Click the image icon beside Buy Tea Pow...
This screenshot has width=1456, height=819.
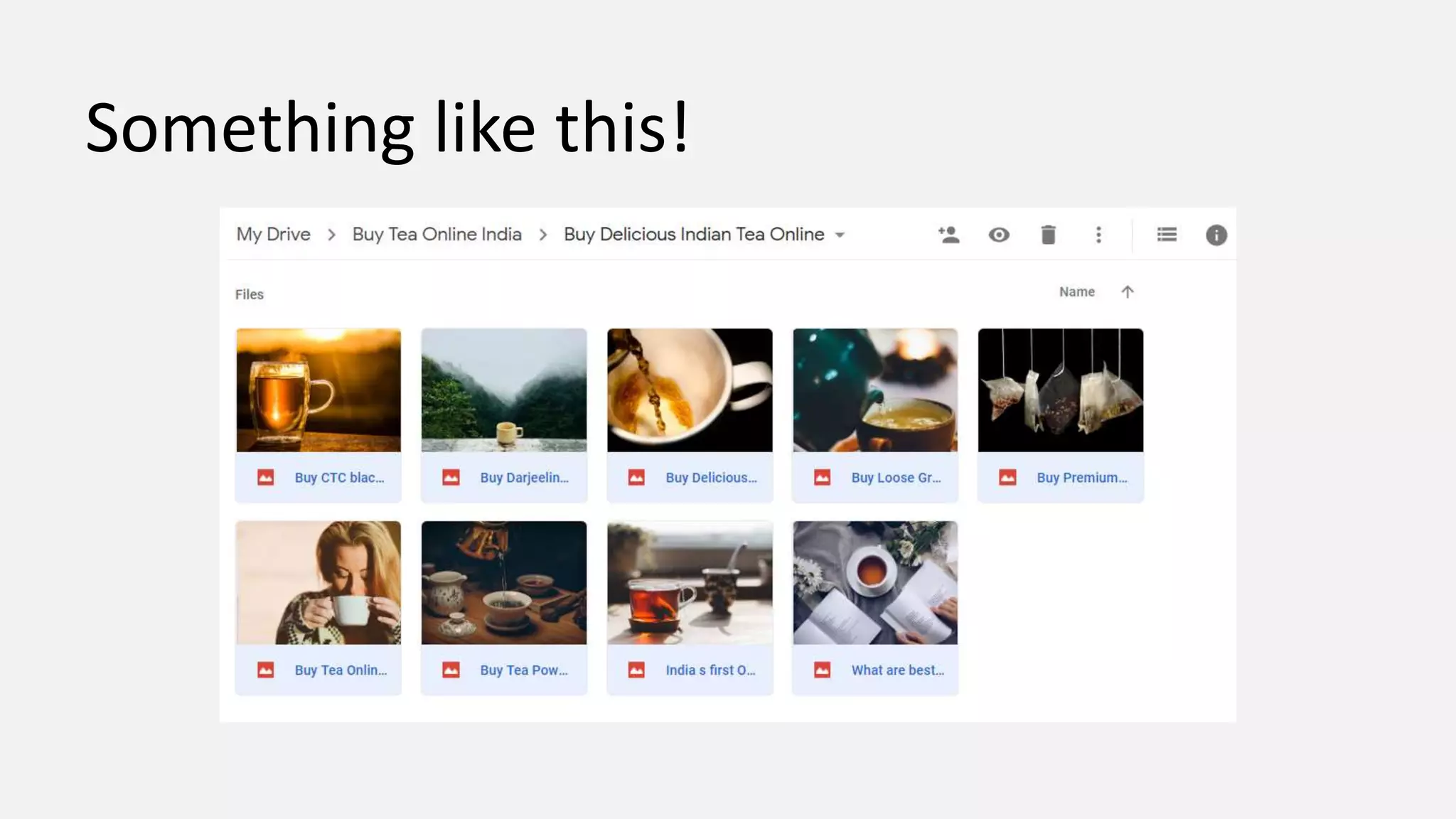pyautogui.click(x=451, y=670)
